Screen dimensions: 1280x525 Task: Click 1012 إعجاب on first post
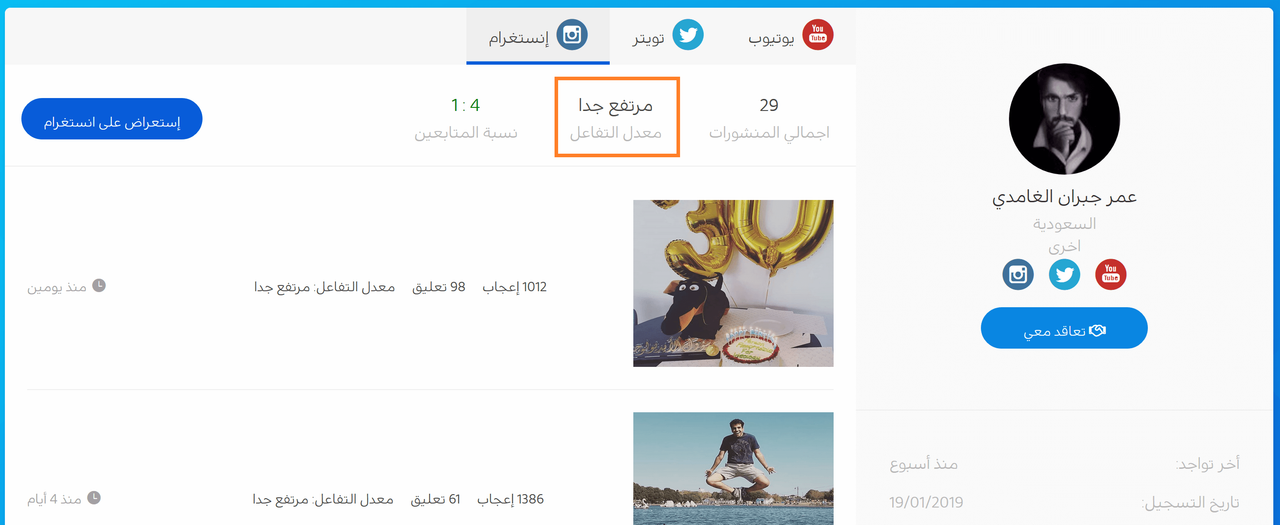click(515, 287)
